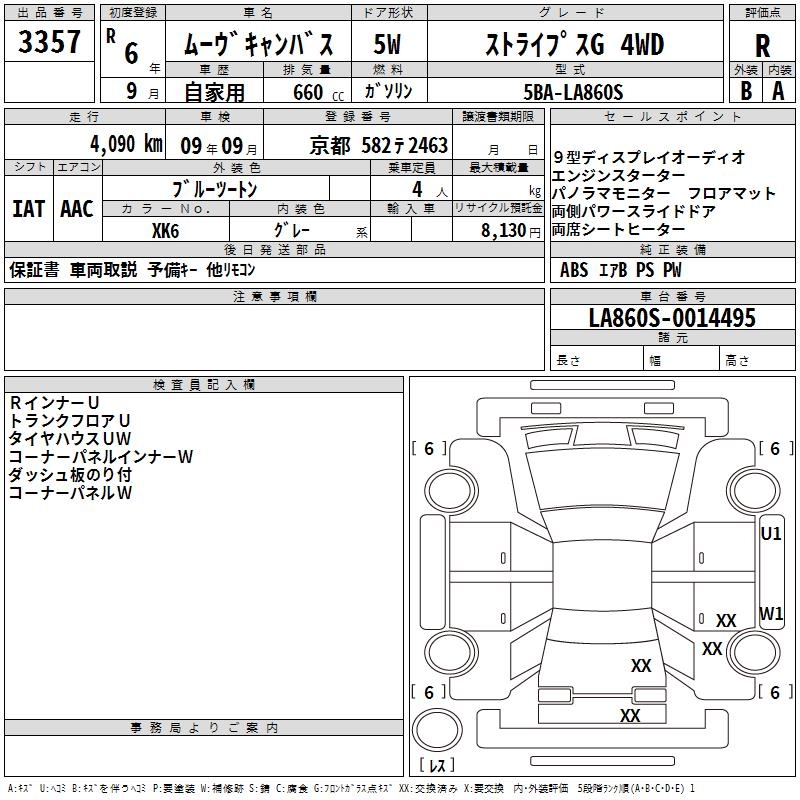Image resolution: width=800 pixels, height=800 pixels.
Task: Click the U1 damage mark on diagram
Action: [771, 534]
